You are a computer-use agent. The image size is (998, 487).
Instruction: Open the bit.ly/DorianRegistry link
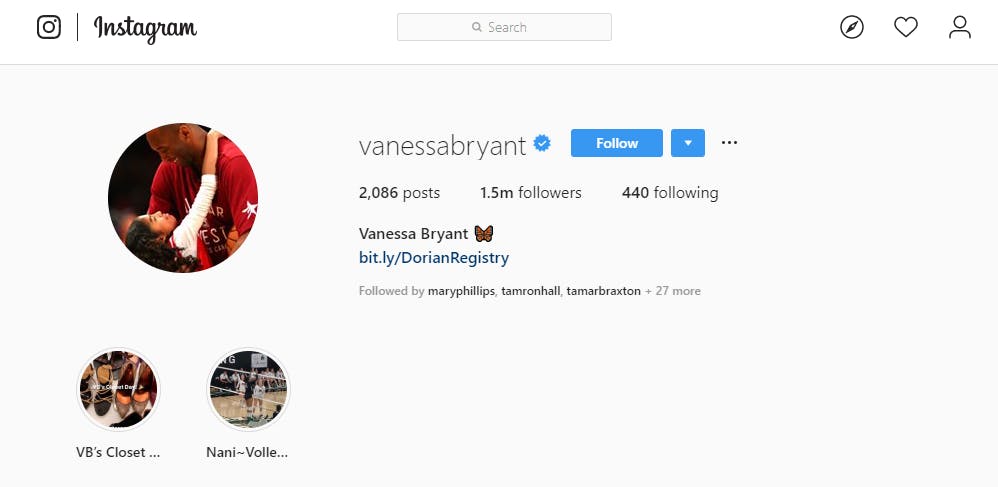(433, 258)
